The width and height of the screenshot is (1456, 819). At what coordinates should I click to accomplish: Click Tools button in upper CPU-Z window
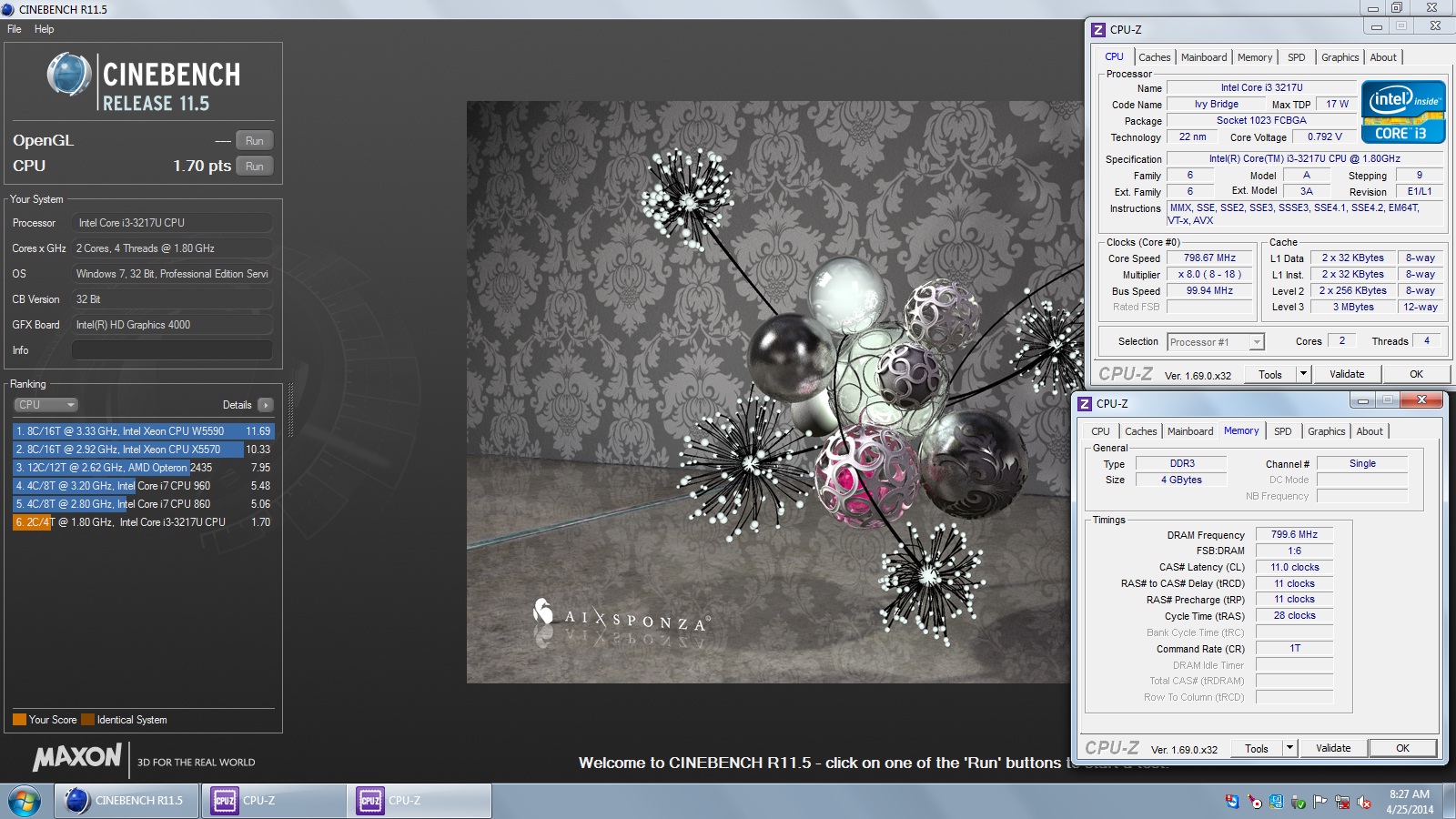[x=1270, y=375]
